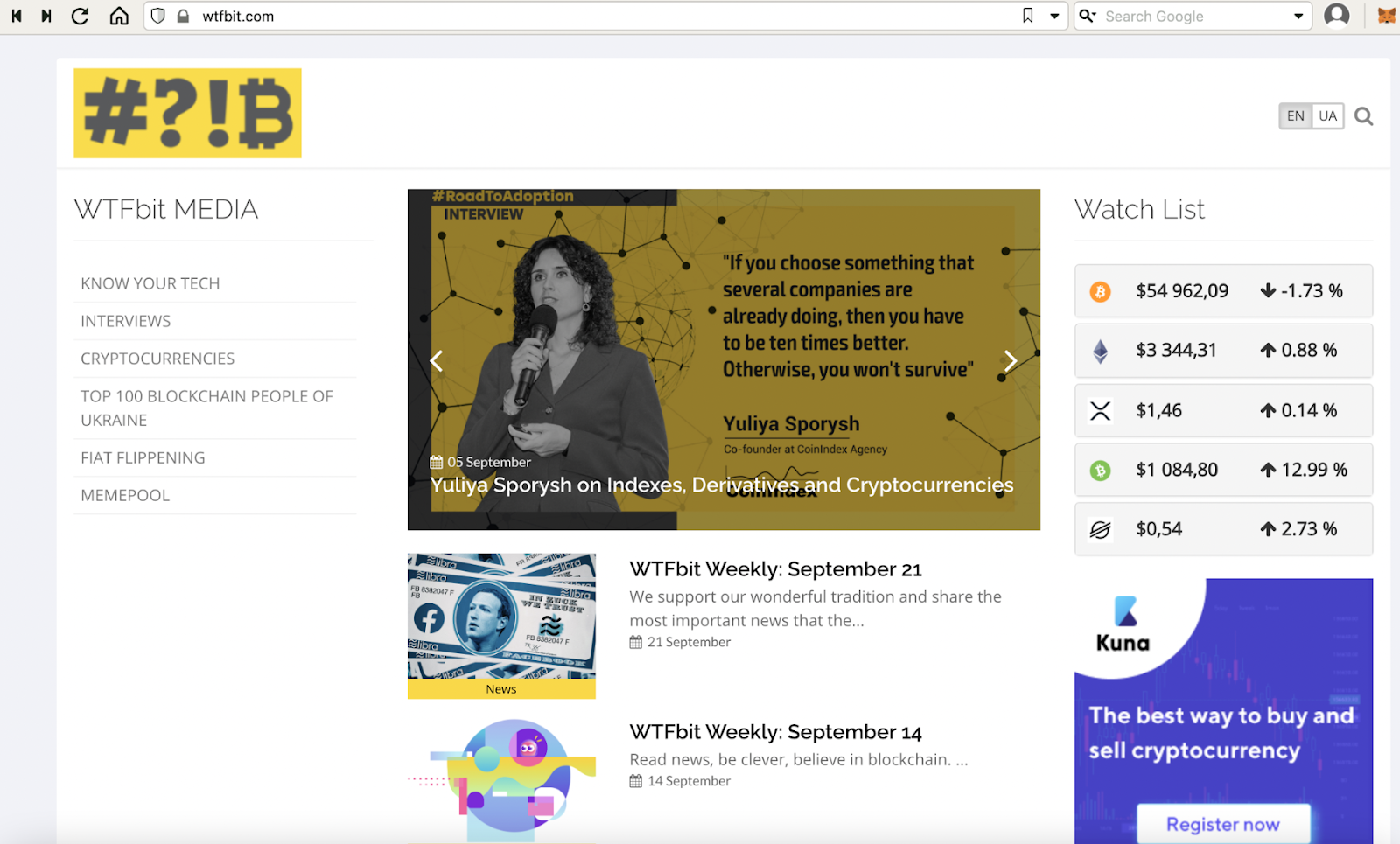This screenshot has width=1400, height=844.
Task: Open TOP 100 BLOCKCHAIN PEOPLE OF UKRAINE
Action: tap(207, 408)
